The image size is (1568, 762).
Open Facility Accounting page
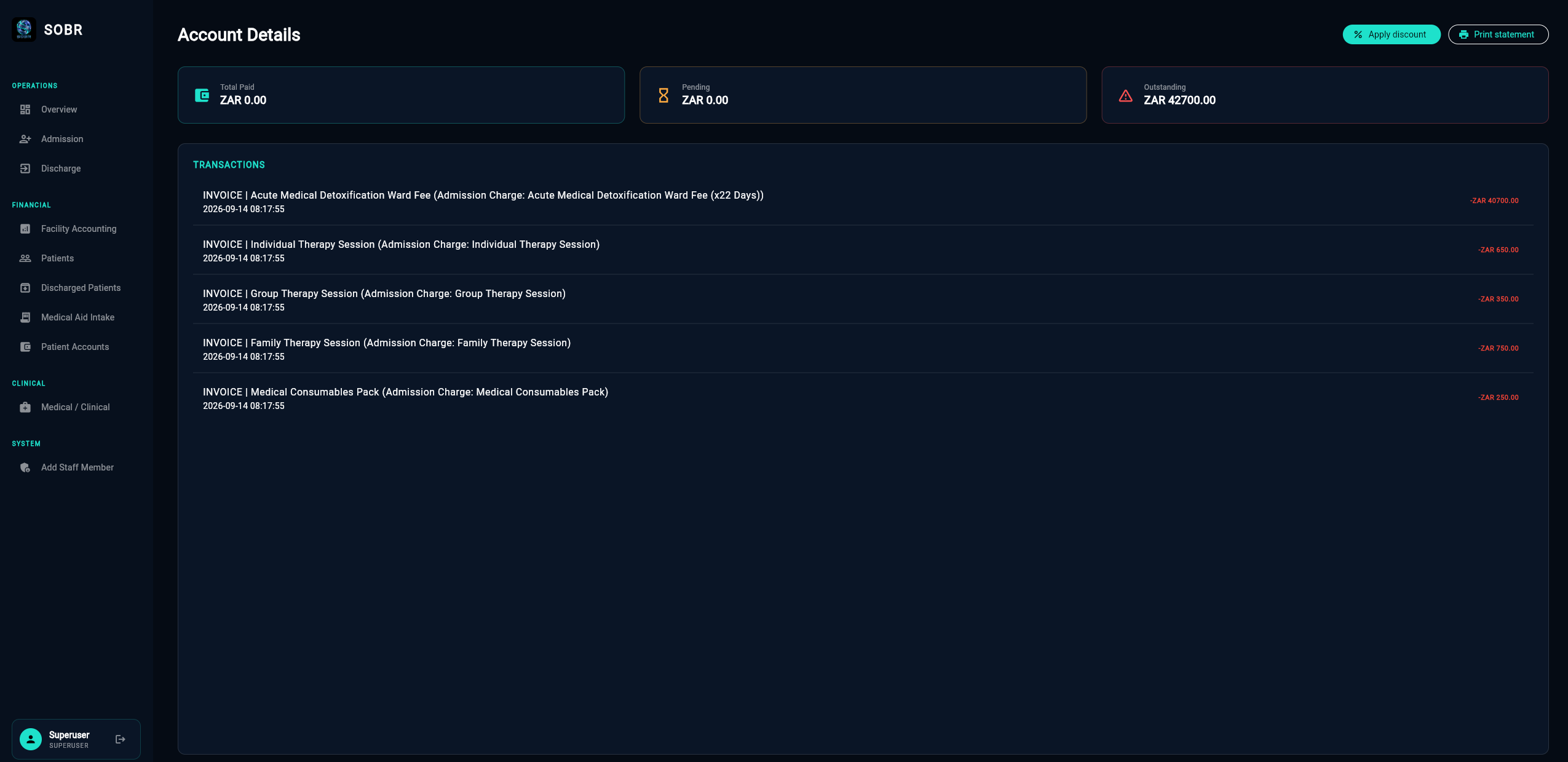click(x=76, y=229)
